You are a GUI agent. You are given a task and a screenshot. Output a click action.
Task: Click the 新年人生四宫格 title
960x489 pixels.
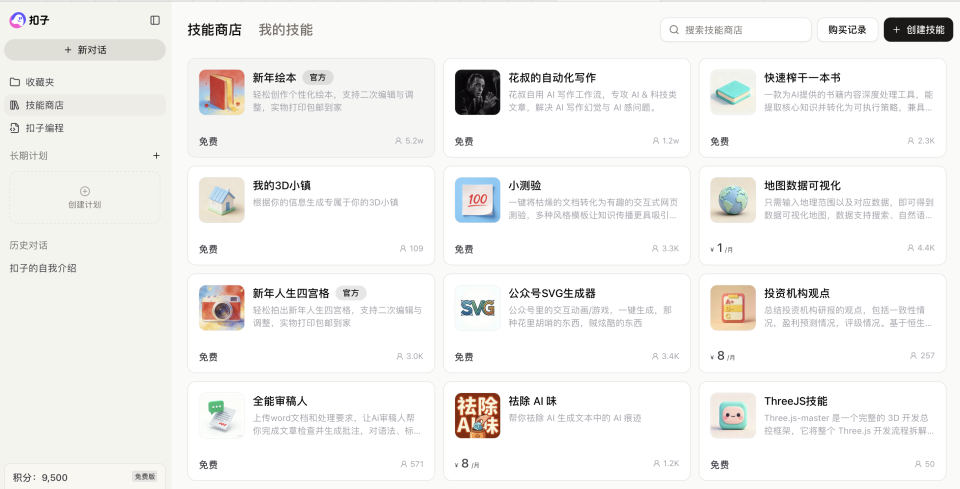pos(291,293)
